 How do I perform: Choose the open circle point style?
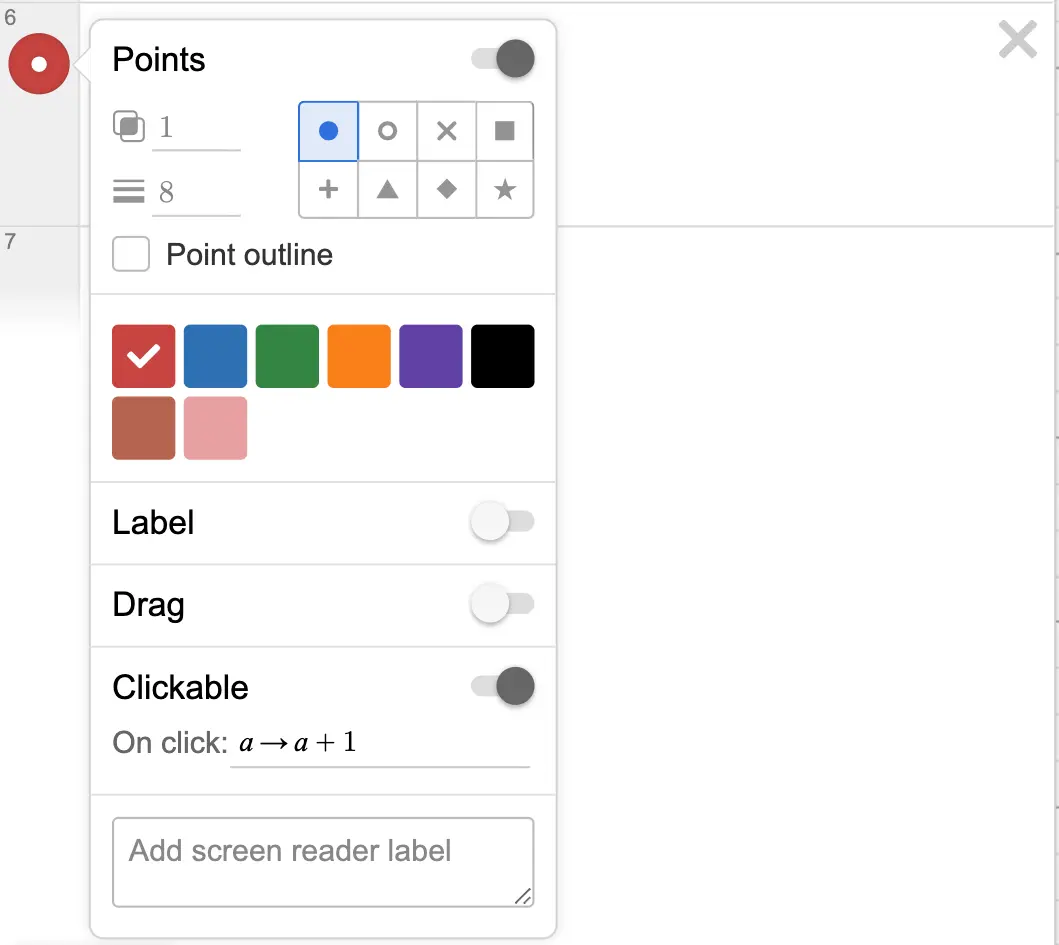click(x=387, y=131)
